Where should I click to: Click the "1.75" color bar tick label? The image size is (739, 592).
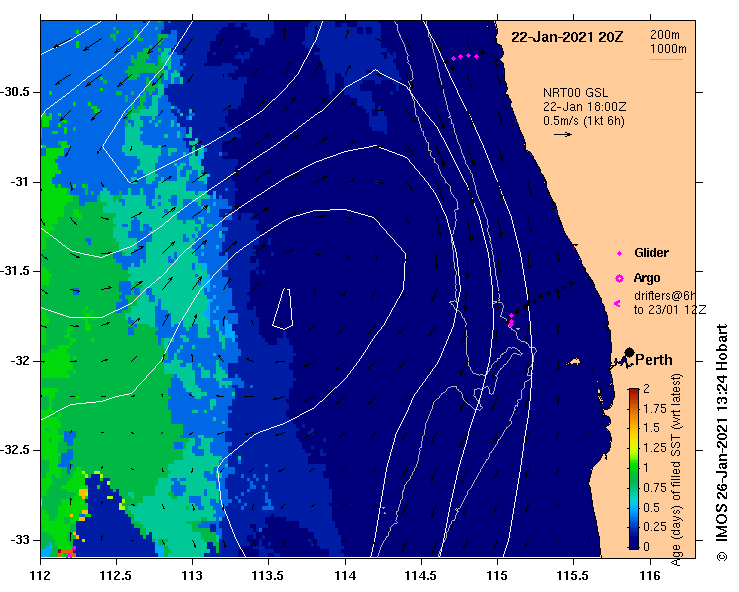pos(655,409)
